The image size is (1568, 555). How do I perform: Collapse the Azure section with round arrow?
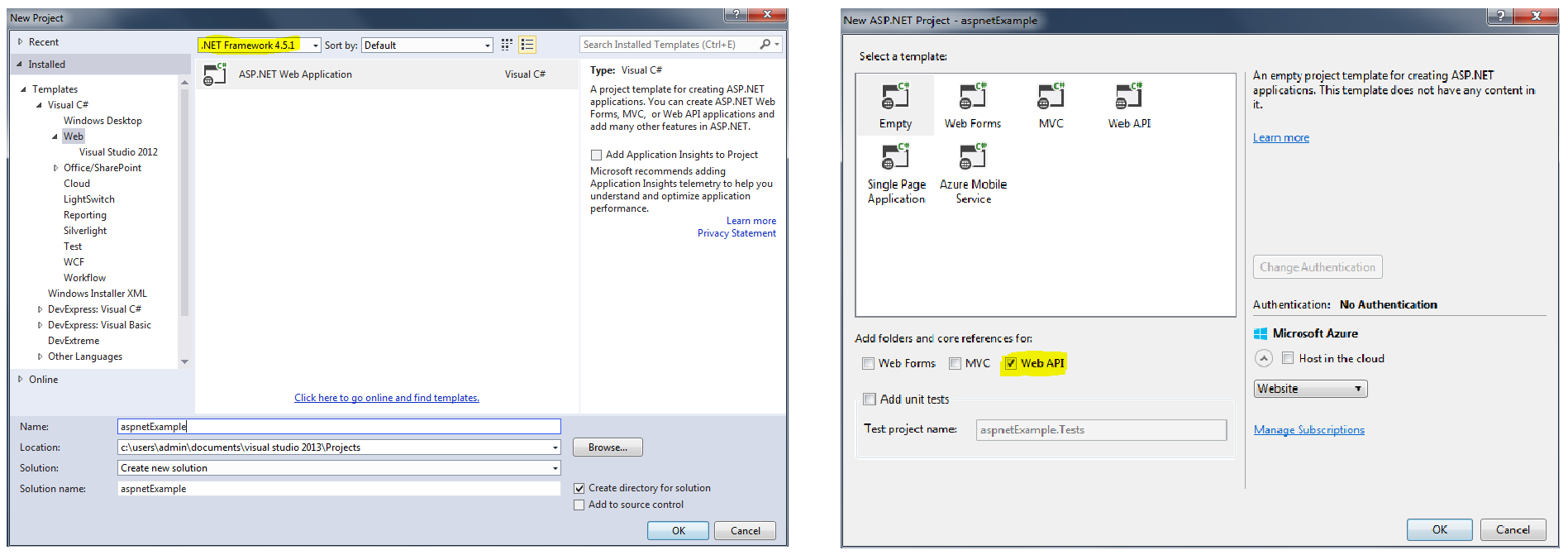1264,358
